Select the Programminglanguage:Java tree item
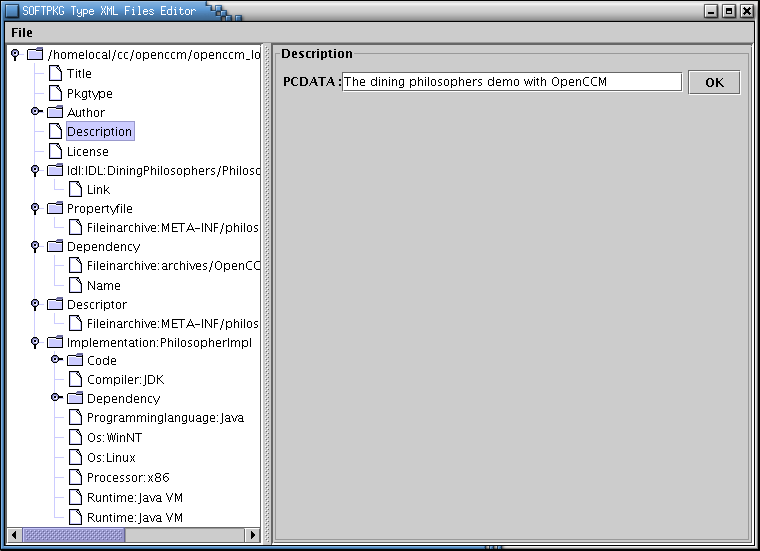This screenshot has height=551, width=760. 165,418
